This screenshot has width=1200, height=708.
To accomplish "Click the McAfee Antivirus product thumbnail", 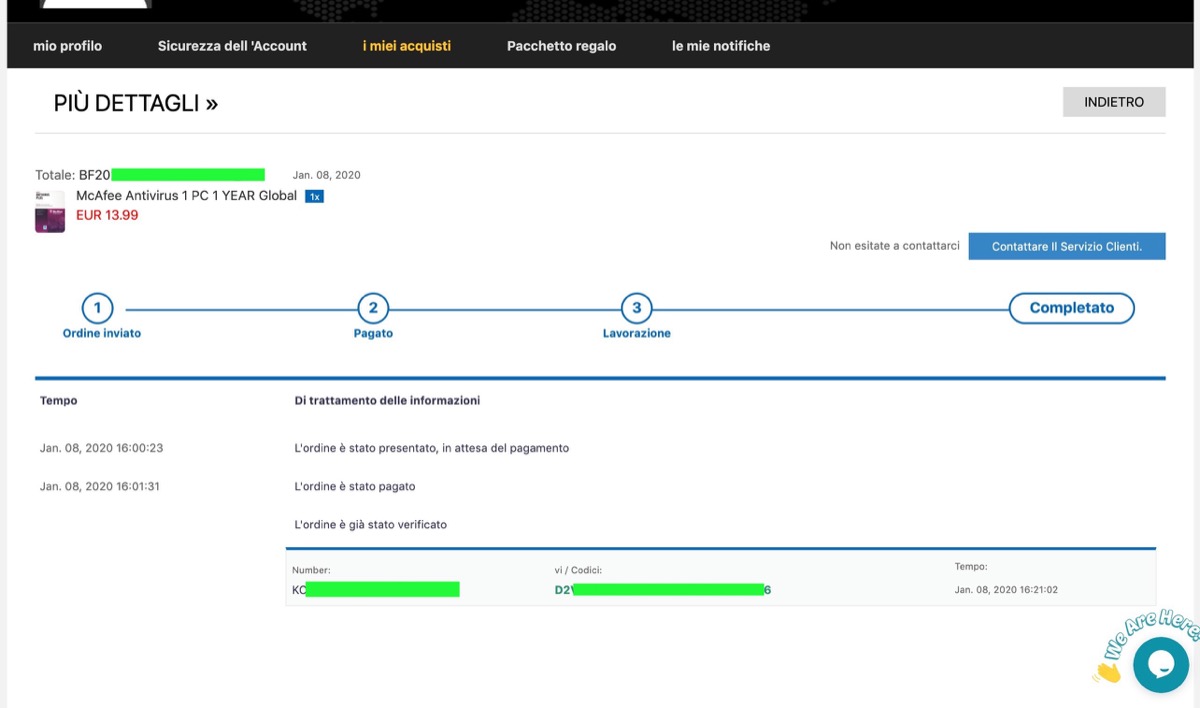I will 50,210.
